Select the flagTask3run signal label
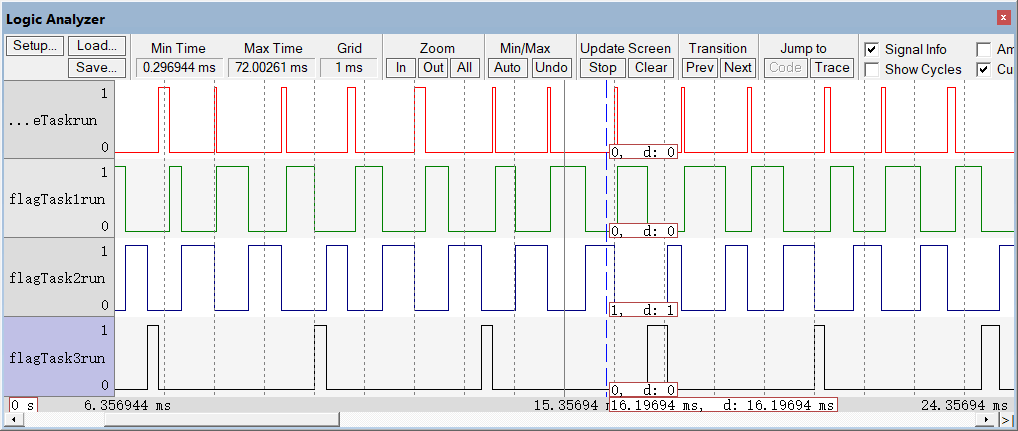The image size is (1018, 431). tap(59, 356)
